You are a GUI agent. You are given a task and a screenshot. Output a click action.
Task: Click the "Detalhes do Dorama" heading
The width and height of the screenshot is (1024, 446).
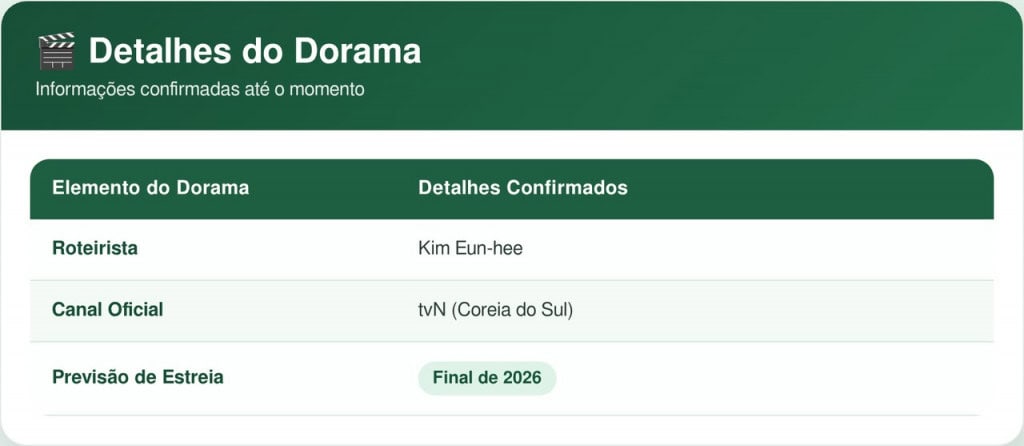tap(254, 51)
